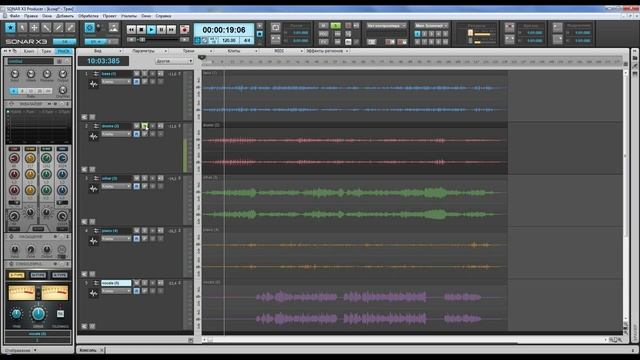The width and height of the screenshot is (640, 360).
Task: Solo the piano track
Action: (x=144, y=231)
